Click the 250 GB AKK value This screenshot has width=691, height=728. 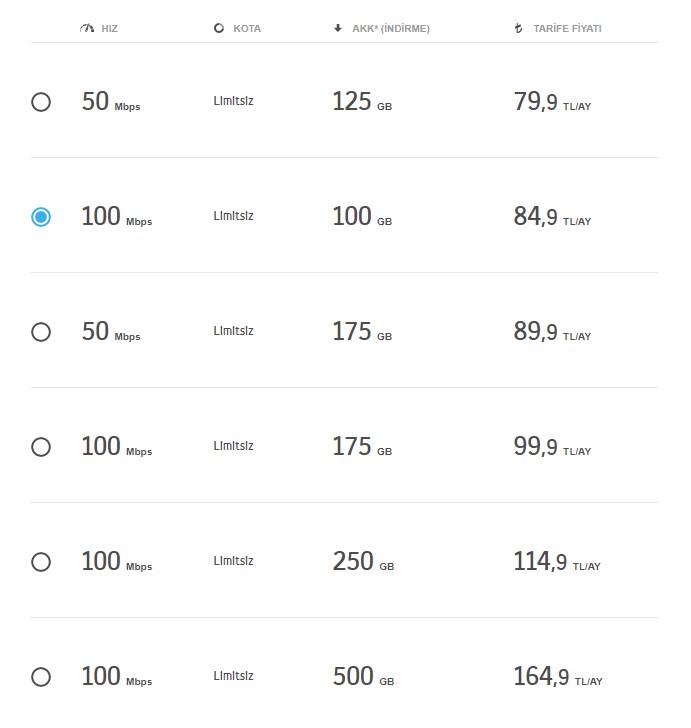[362, 562]
